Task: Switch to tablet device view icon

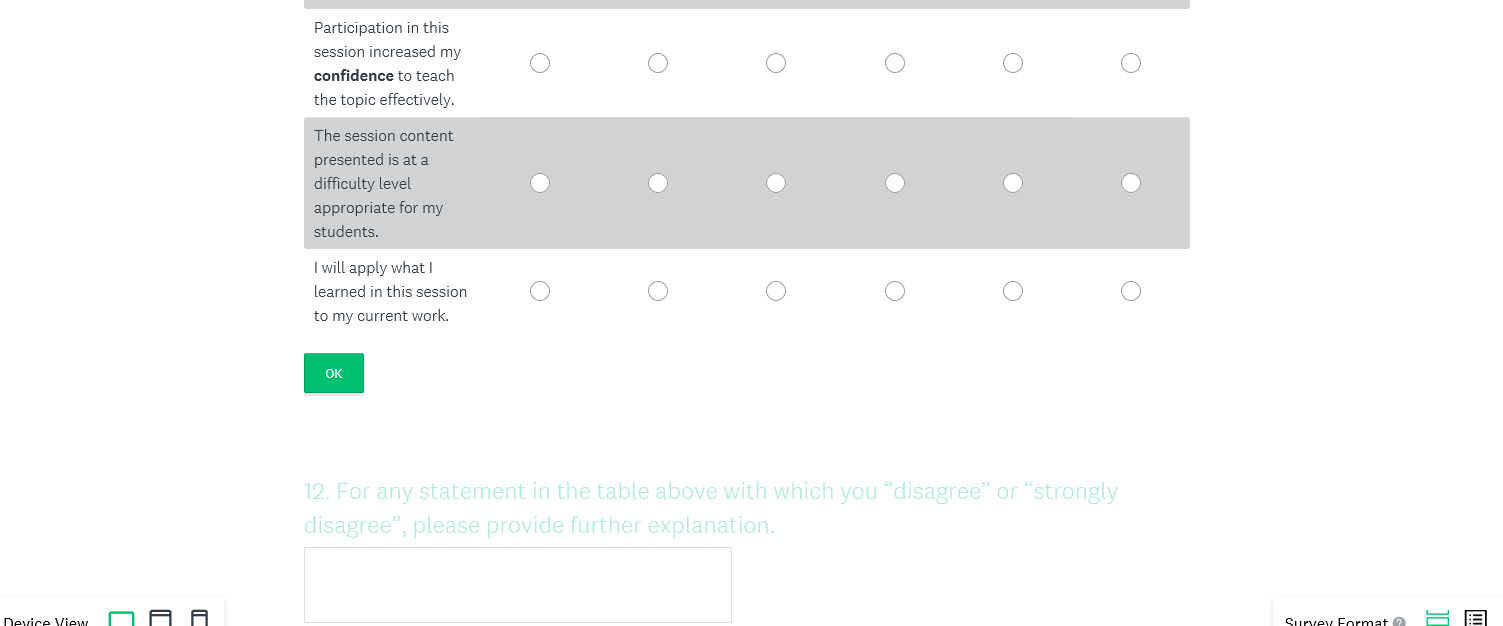Action: (x=160, y=620)
